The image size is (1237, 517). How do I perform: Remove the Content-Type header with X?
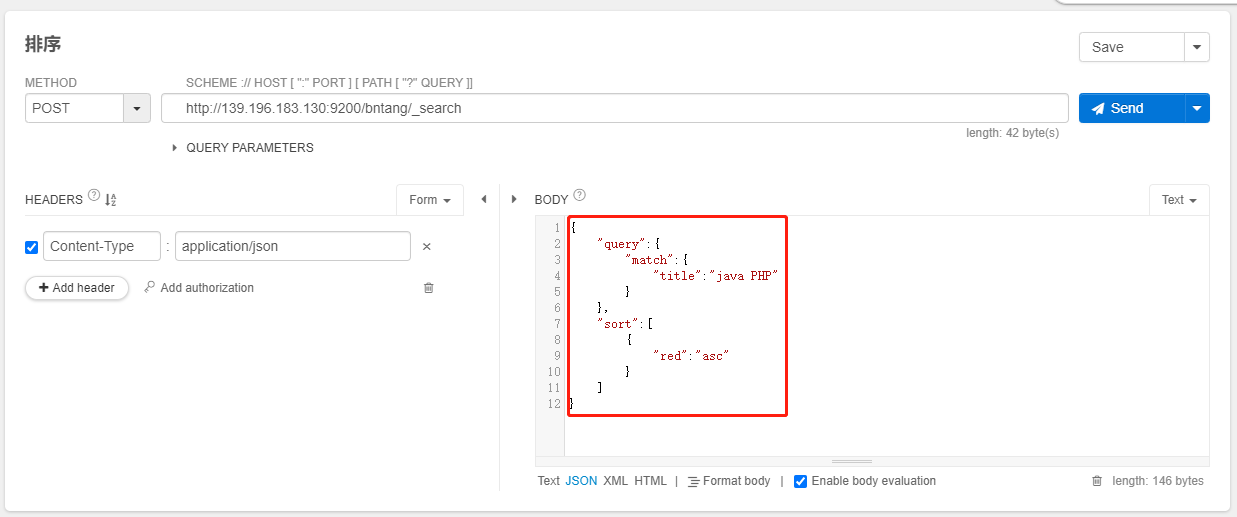pyautogui.click(x=426, y=247)
